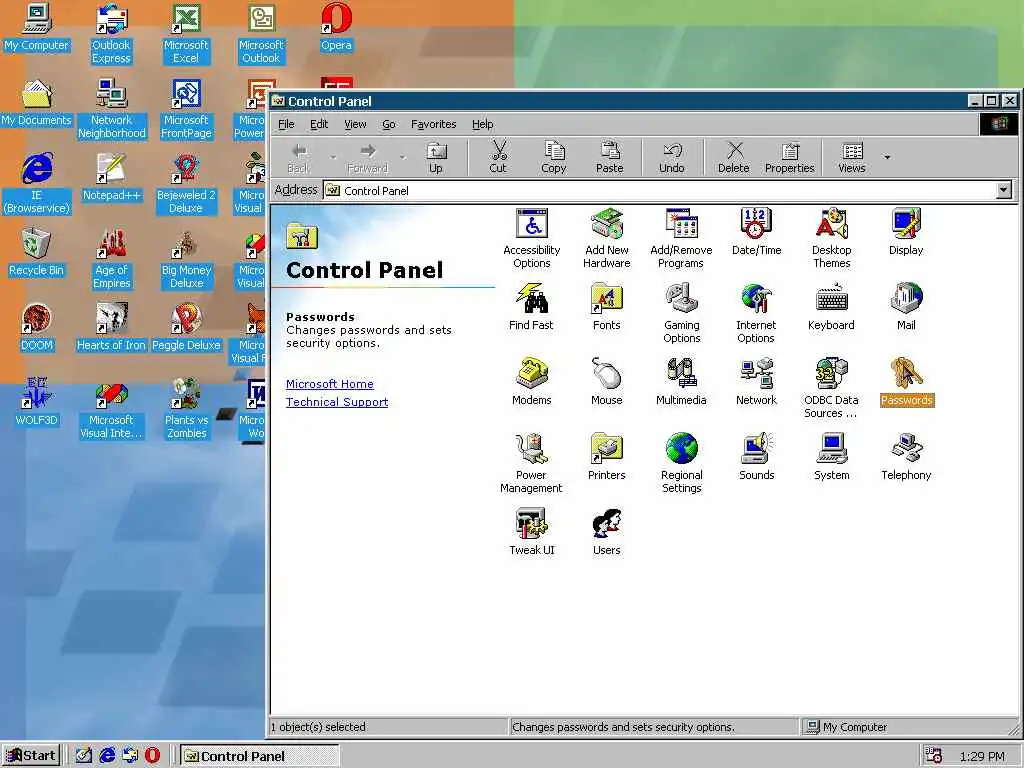Open the File menu
Image resolution: width=1024 pixels, height=768 pixels.
tap(286, 124)
